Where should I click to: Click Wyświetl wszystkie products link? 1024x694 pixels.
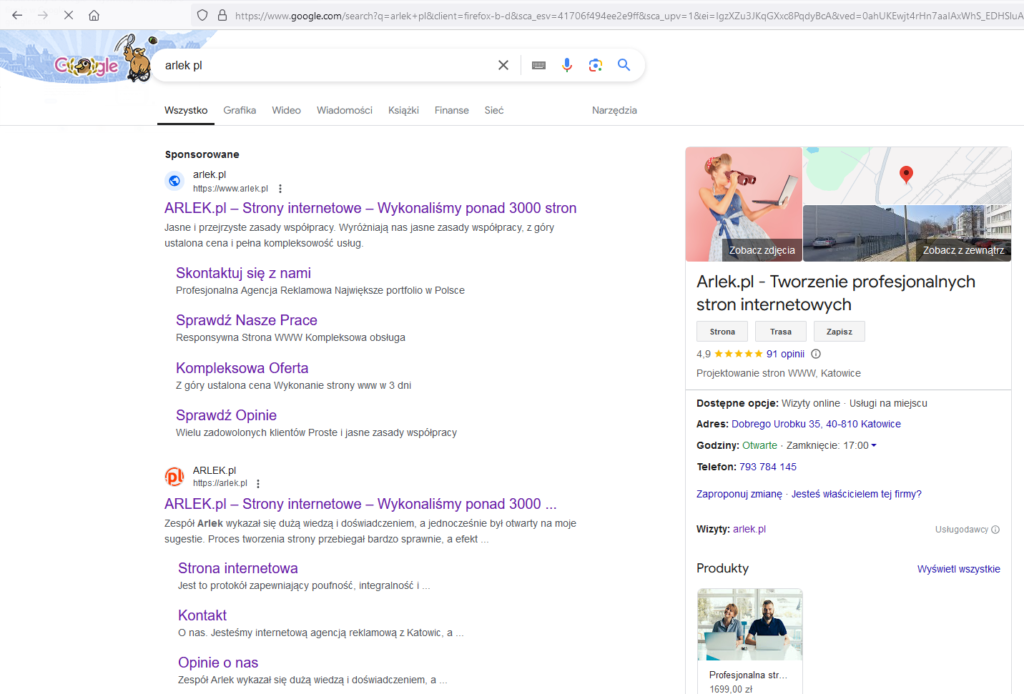tap(958, 569)
